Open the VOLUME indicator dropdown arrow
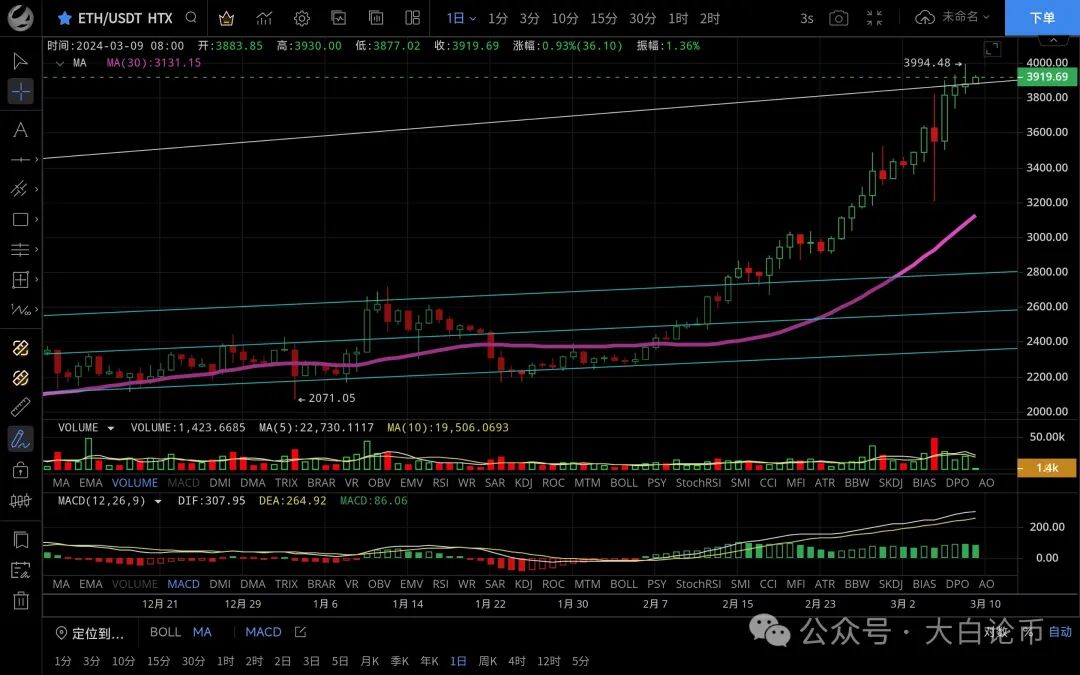 click(110, 428)
